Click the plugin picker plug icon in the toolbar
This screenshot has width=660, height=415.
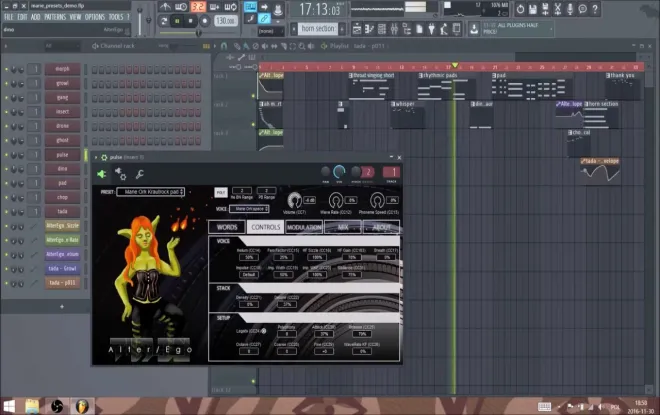pos(431,29)
